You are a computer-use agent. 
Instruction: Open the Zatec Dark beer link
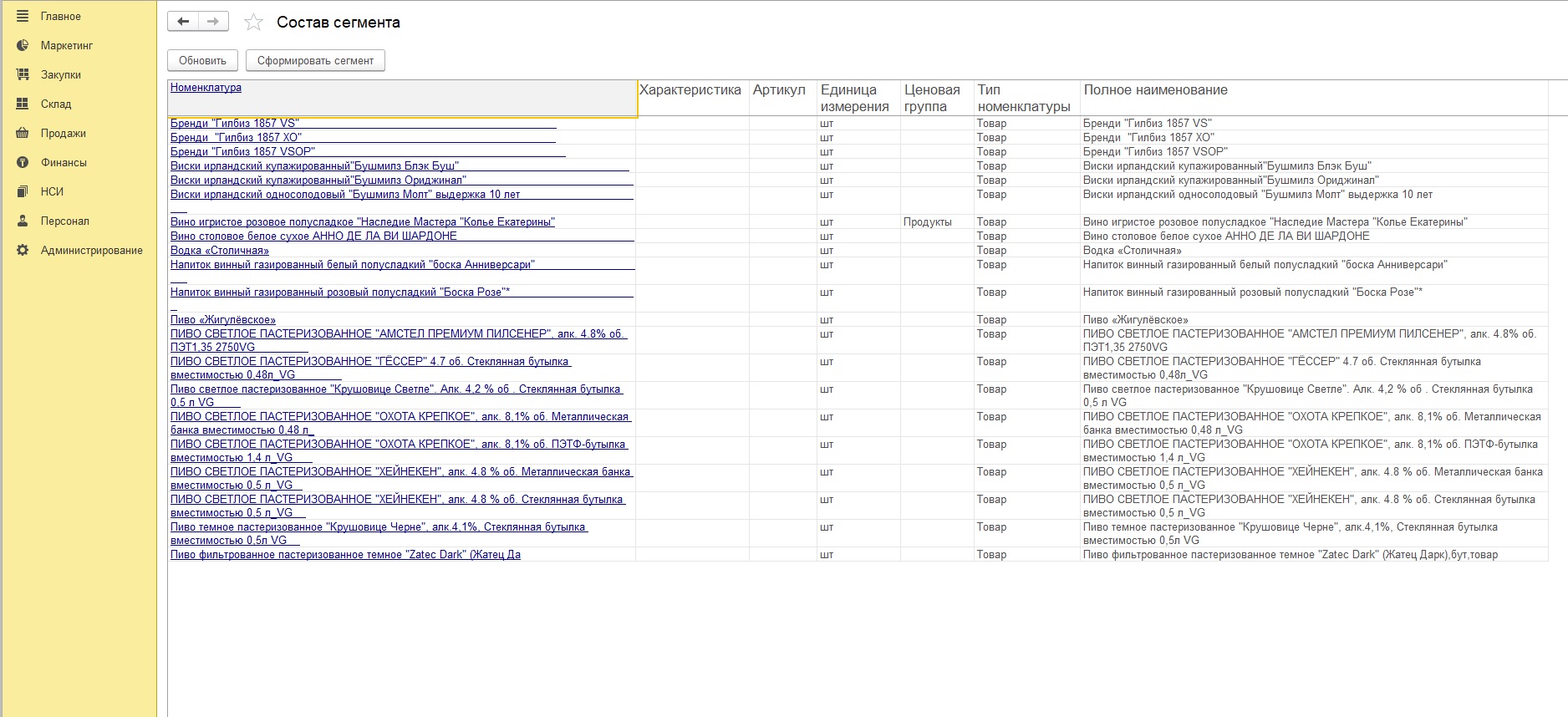[x=345, y=554]
